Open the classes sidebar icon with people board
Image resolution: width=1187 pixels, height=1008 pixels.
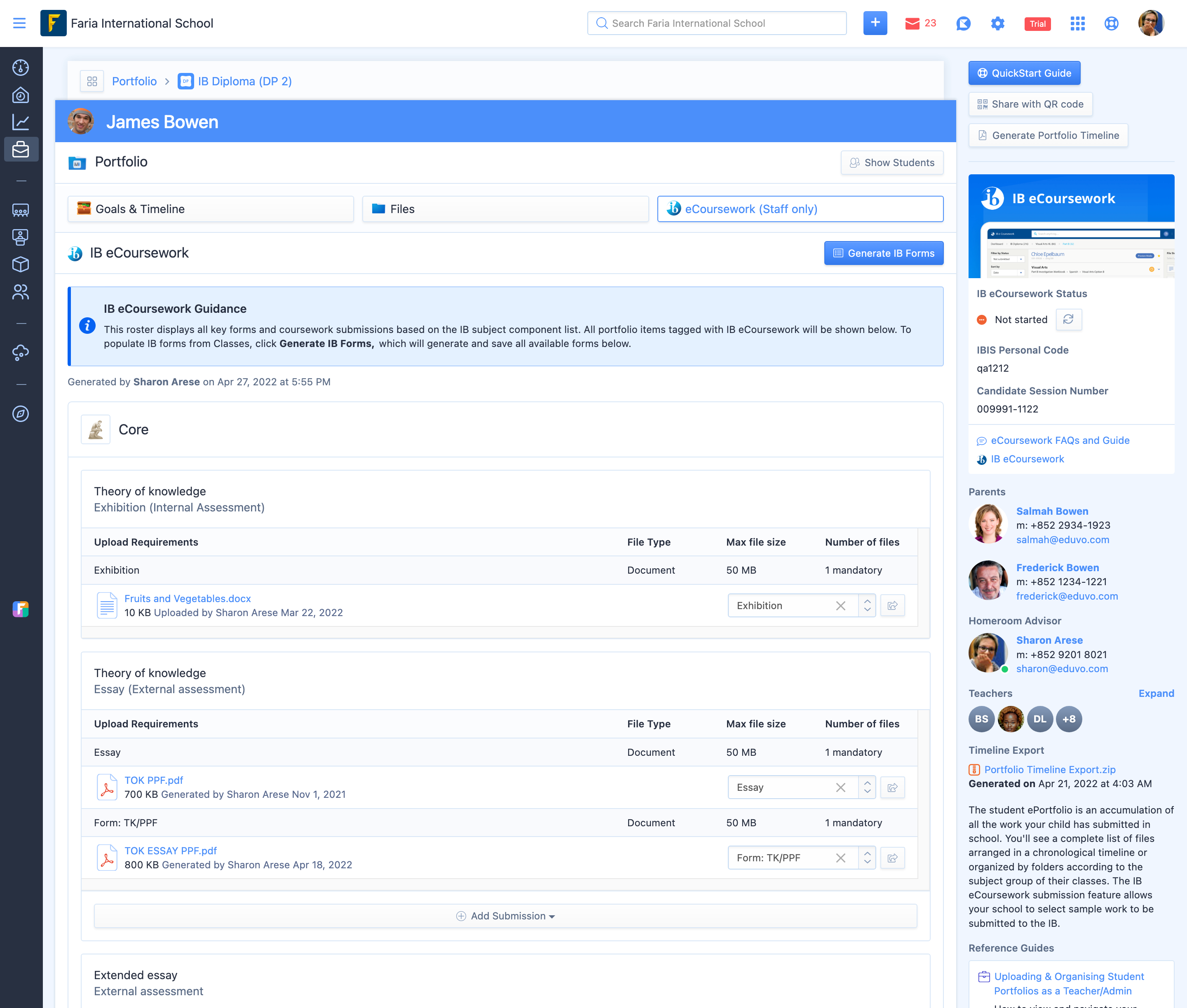coord(21,210)
